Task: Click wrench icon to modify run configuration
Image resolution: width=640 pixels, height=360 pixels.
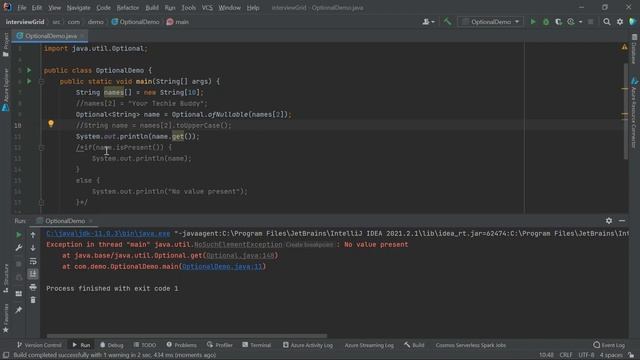Action: 19,248
